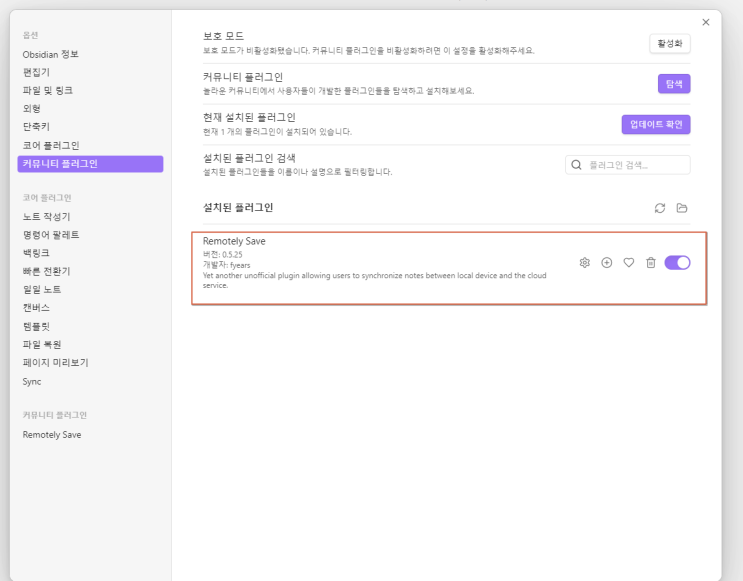Click the 개발자: fyears author text
This screenshot has width=743, height=581.
(x=227, y=265)
